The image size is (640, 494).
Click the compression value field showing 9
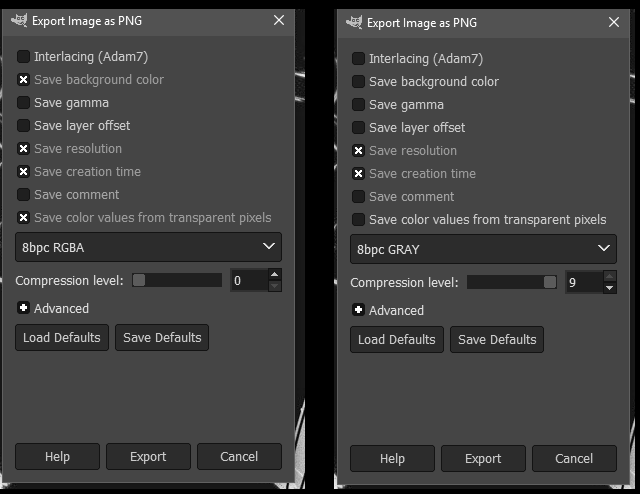[582, 283]
